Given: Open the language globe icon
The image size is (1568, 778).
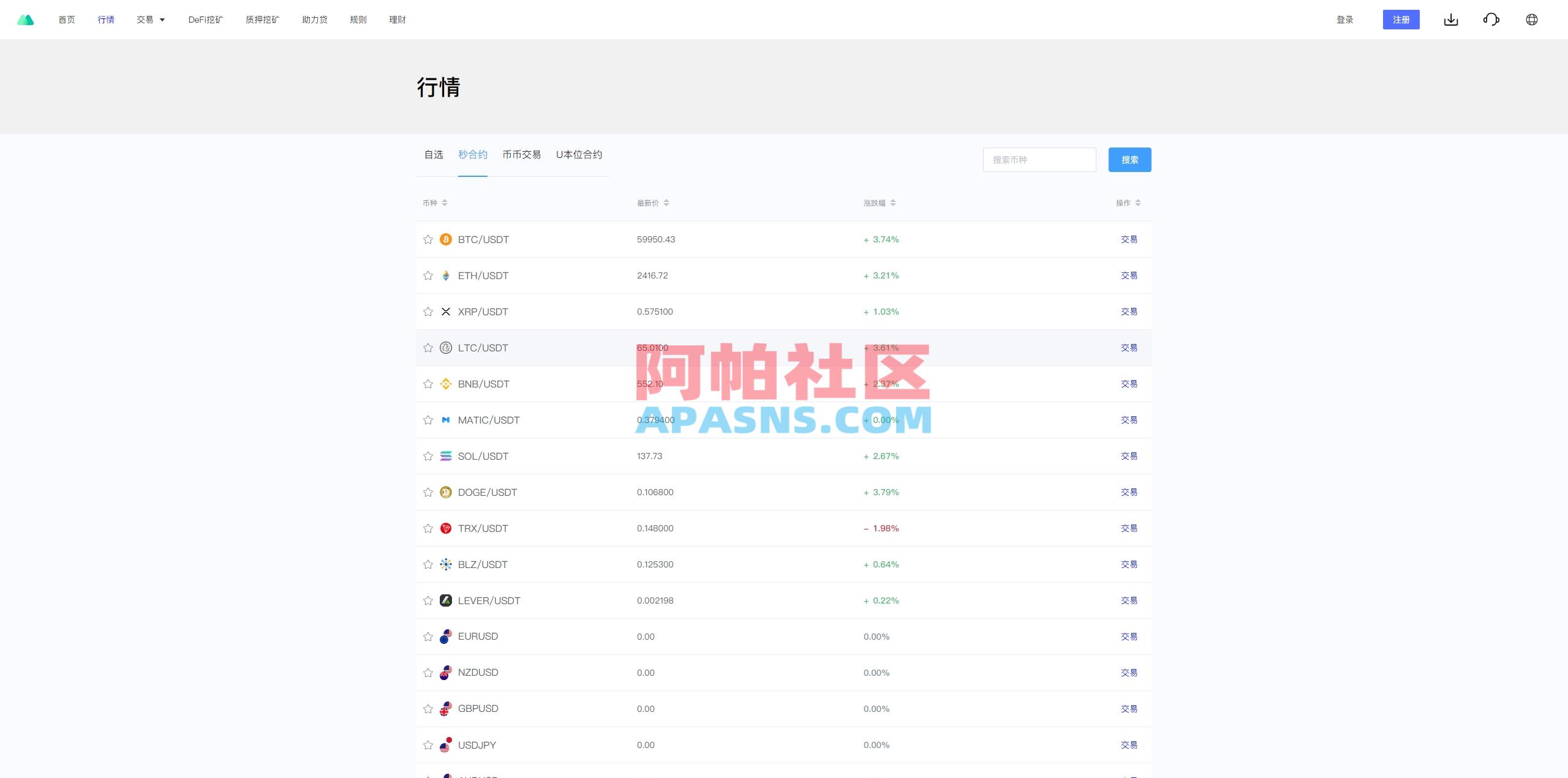Looking at the screenshot, I should click(1531, 19).
